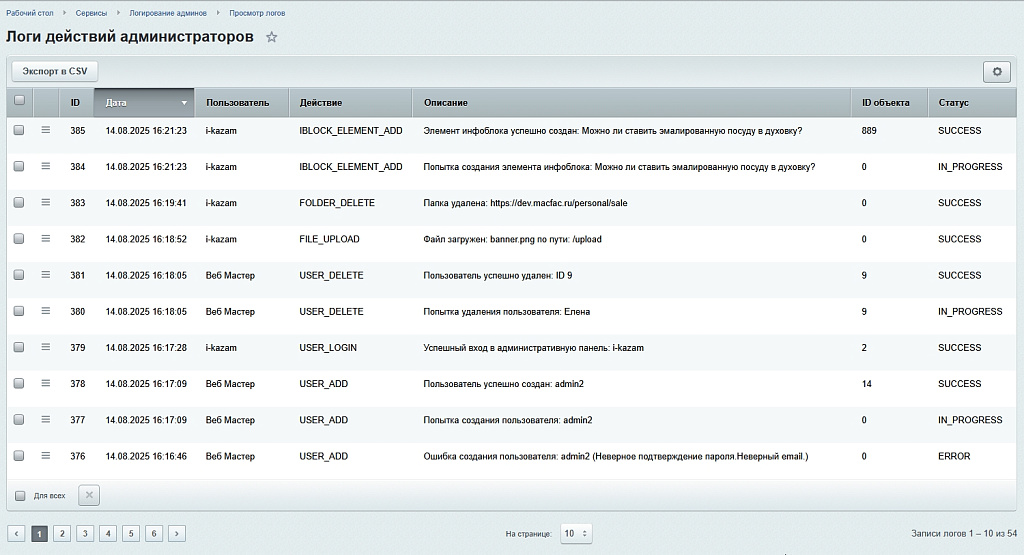Add page to favorites star icon
This screenshot has height=555, width=1024.
[x=271, y=38]
